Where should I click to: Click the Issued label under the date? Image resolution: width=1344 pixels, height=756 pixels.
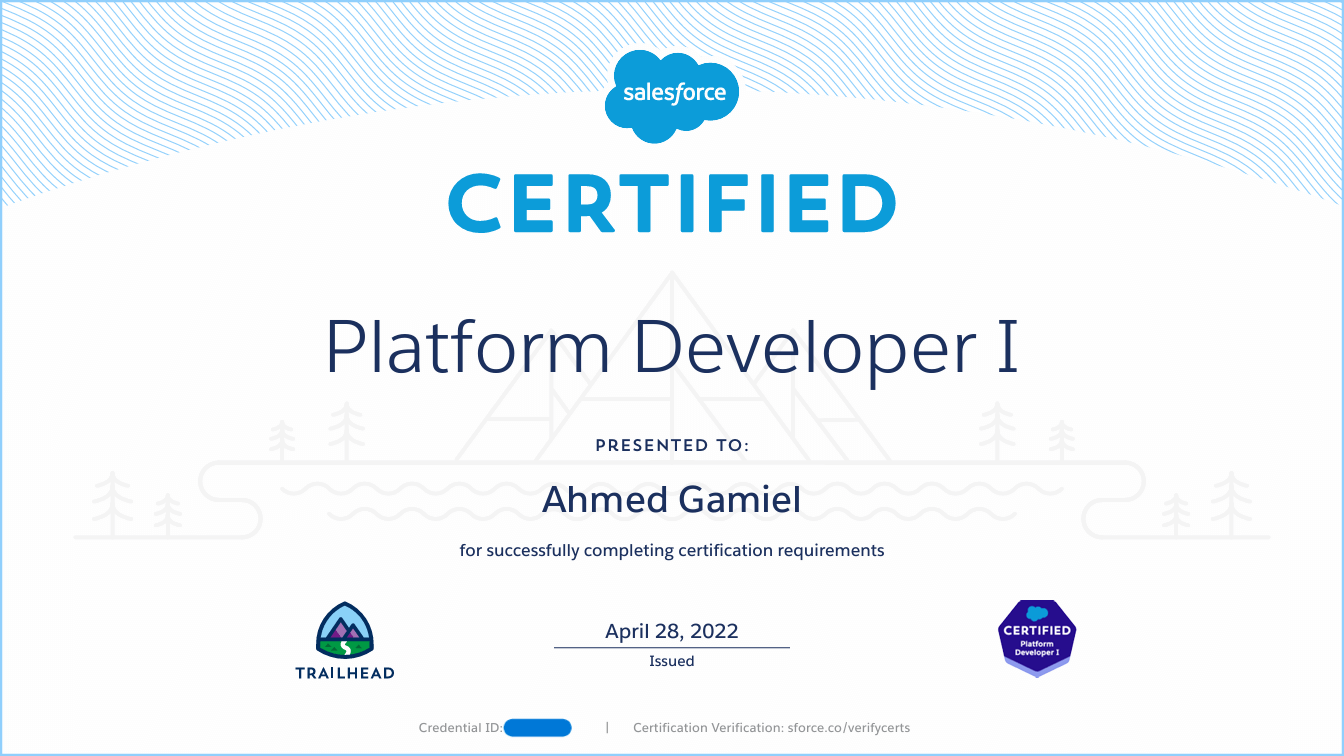(672, 661)
